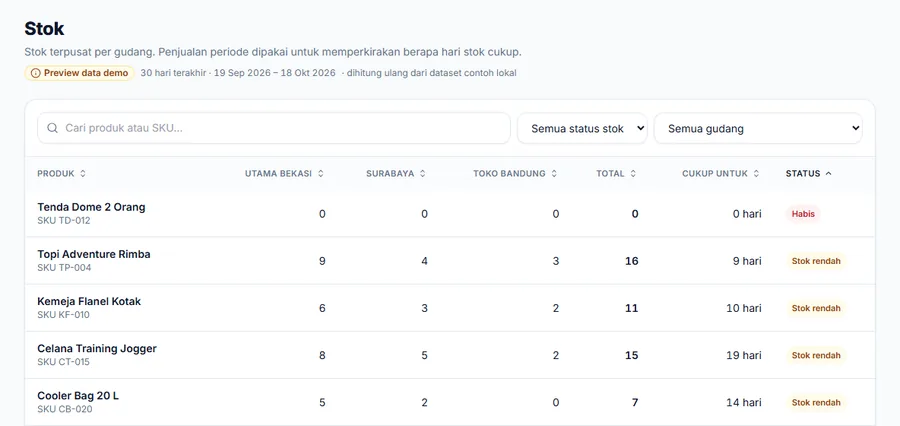Screen dimensions: 900x426
Task: Open the Semua gudang dropdown
Action: pos(758,129)
